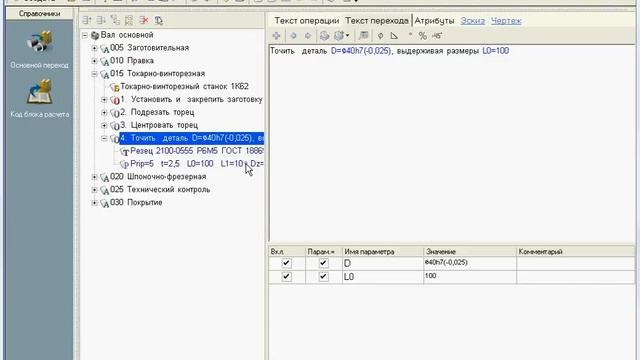Screen dimensions: 640x360
Task: Insert the degree symbol
Action: (x=410, y=35)
